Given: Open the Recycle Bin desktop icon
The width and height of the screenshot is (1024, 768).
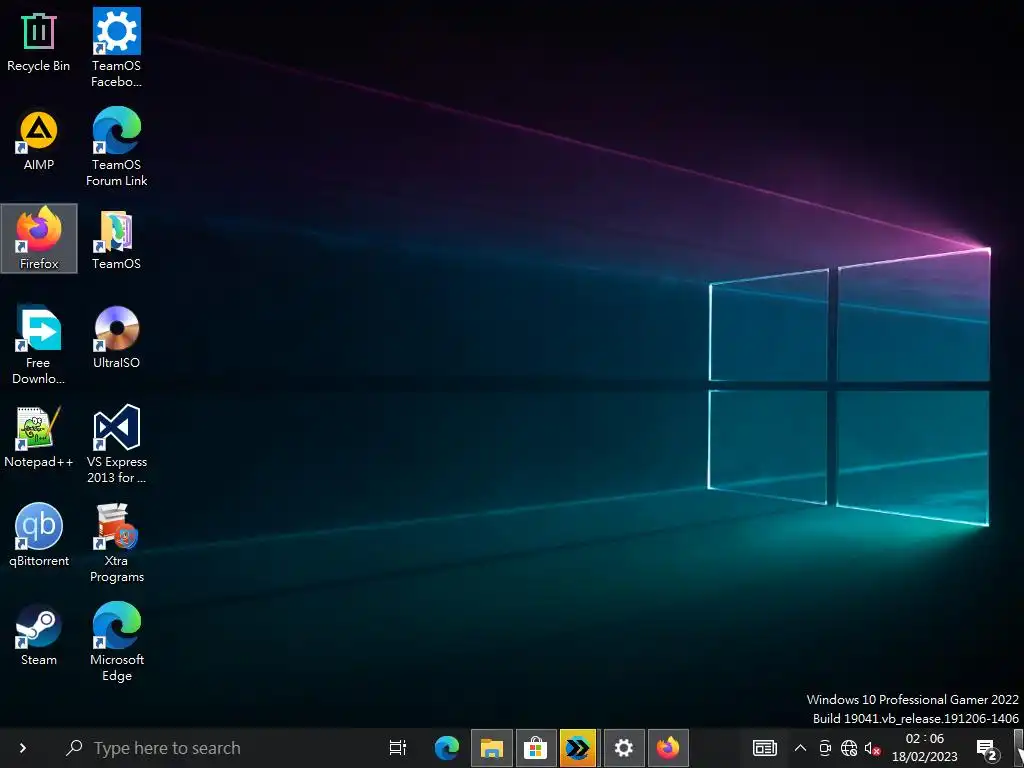Looking at the screenshot, I should tap(39, 42).
